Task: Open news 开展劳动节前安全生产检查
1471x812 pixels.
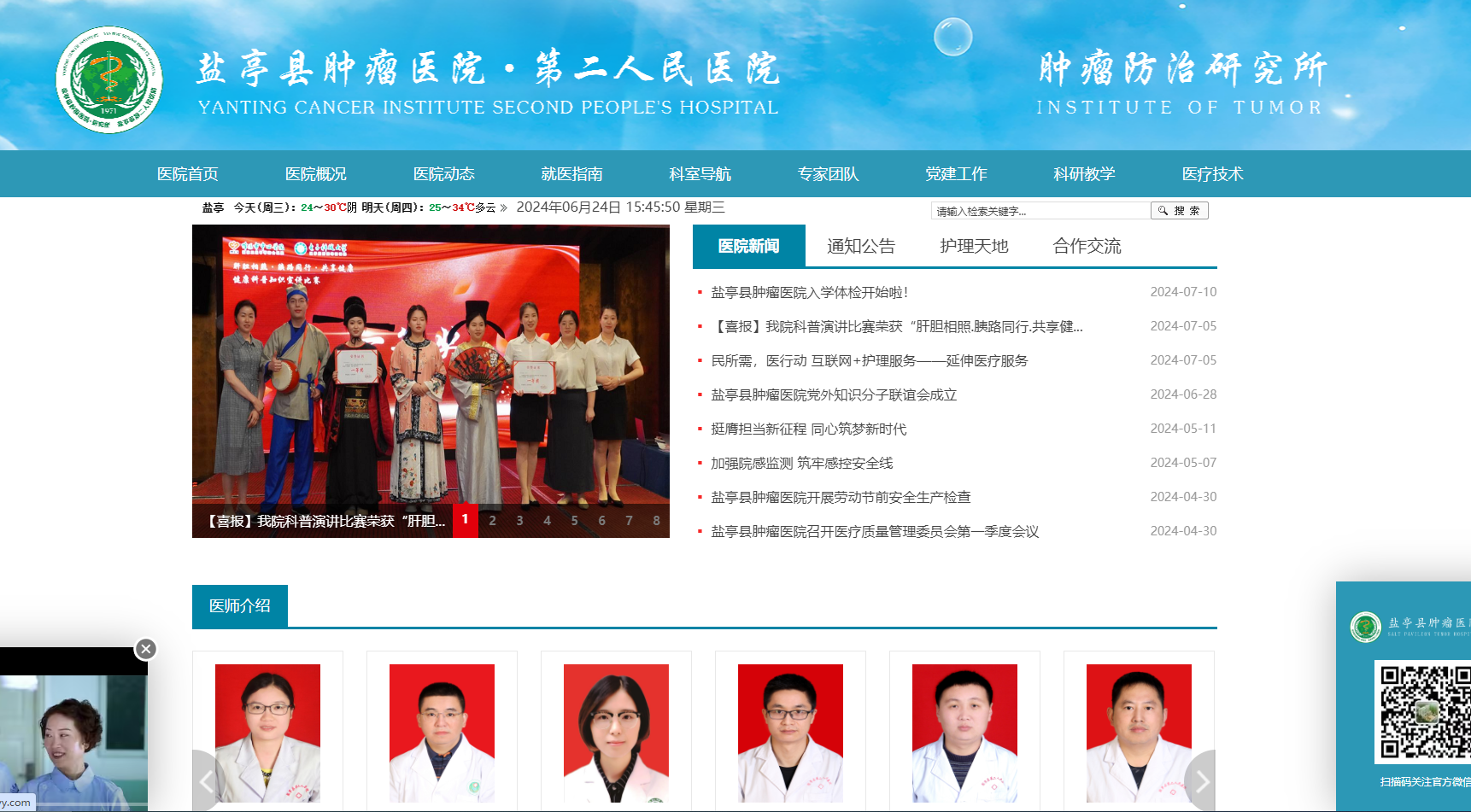Action: pos(841,497)
